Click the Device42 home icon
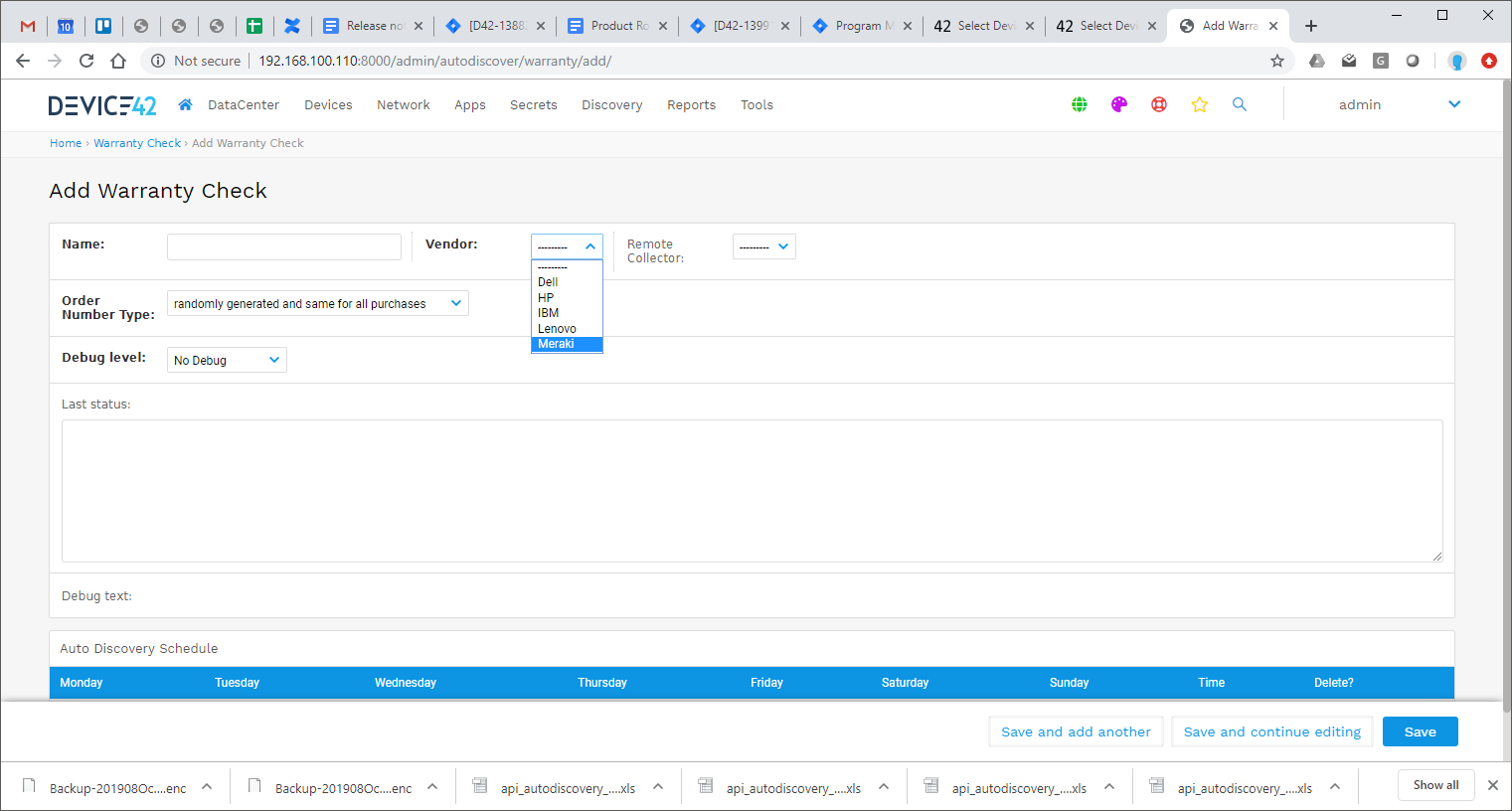This screenshot has height=811, width=1512. (x=185, y=104)
